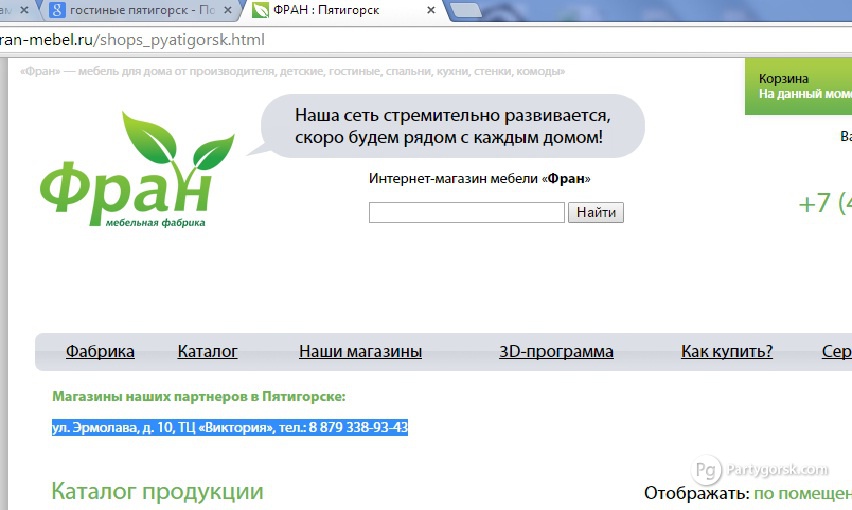Click the highlighted address ул. Эрмолава line
Image resolution: width=852 pixels, height=510 pixels.
[230, 427]
